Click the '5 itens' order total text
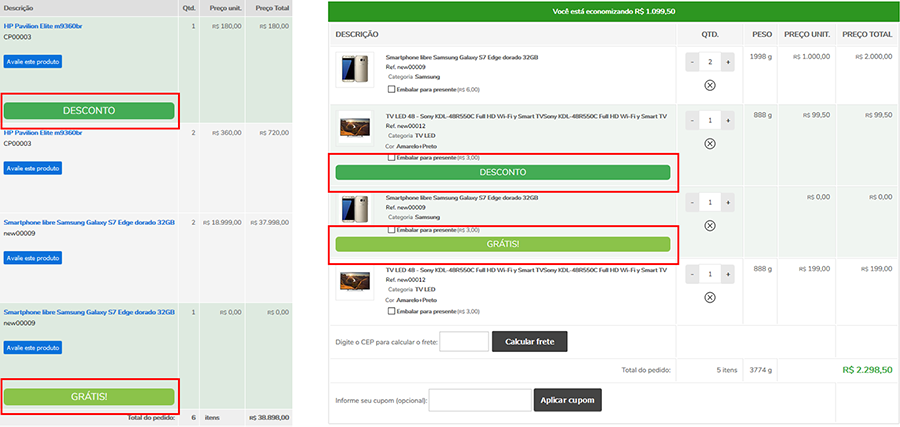Viewport: 900px width, 427px height. coord(727,370)
